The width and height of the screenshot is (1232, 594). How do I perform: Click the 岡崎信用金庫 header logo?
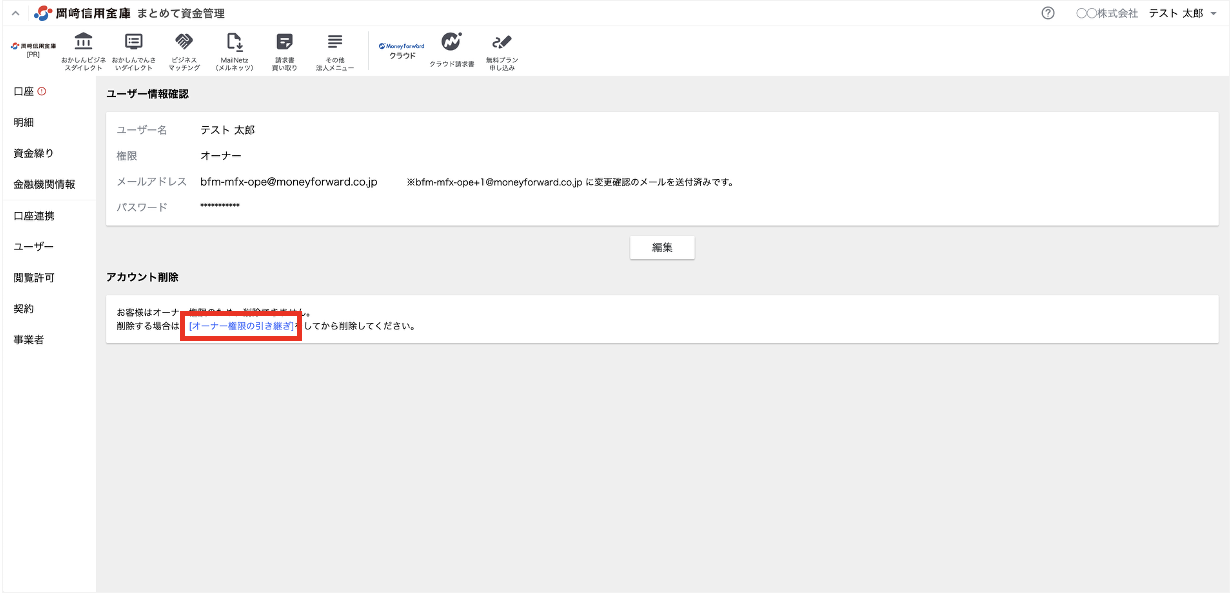pyautogui.click(x=82, y=13)
